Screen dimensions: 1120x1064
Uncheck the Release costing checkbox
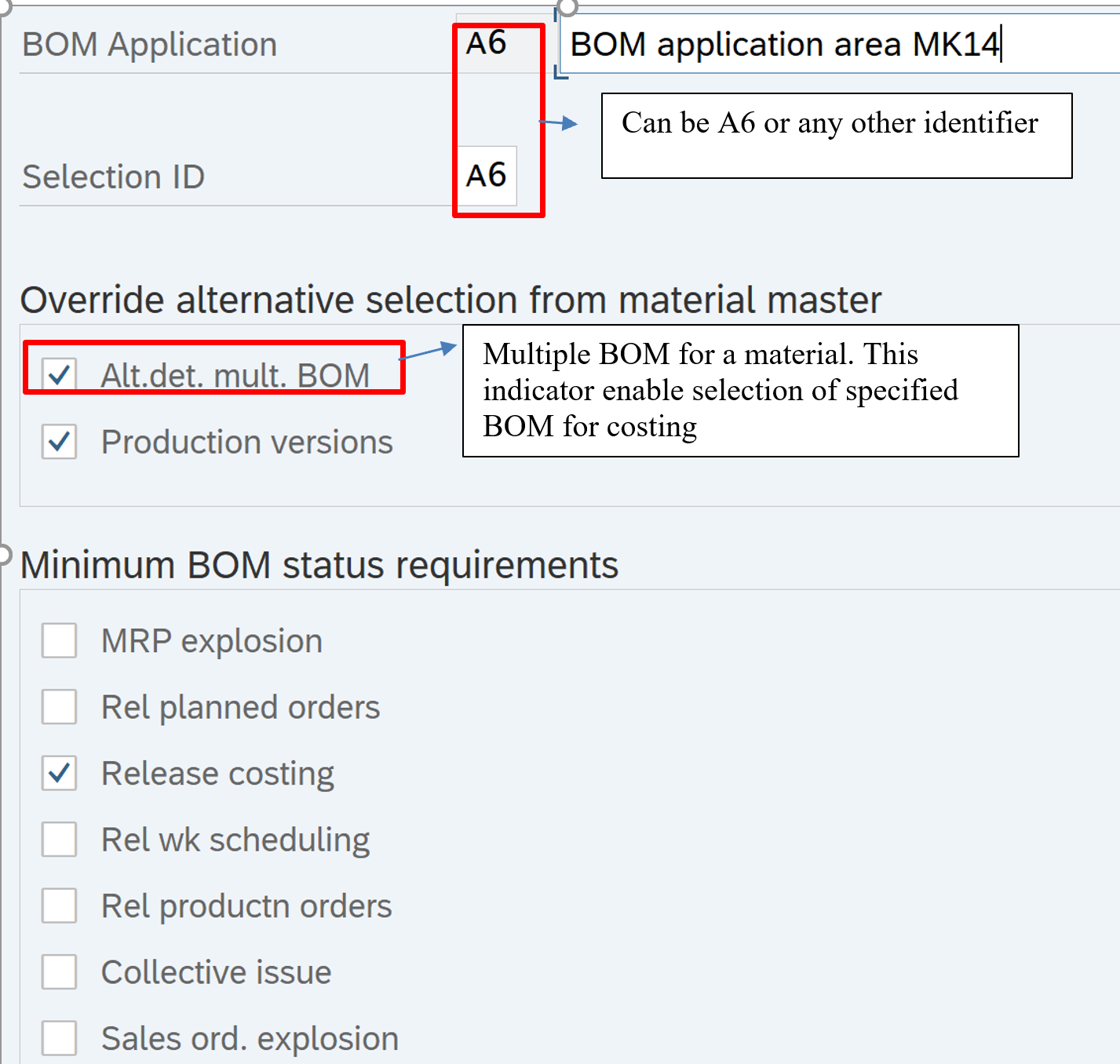pos(60,773)
